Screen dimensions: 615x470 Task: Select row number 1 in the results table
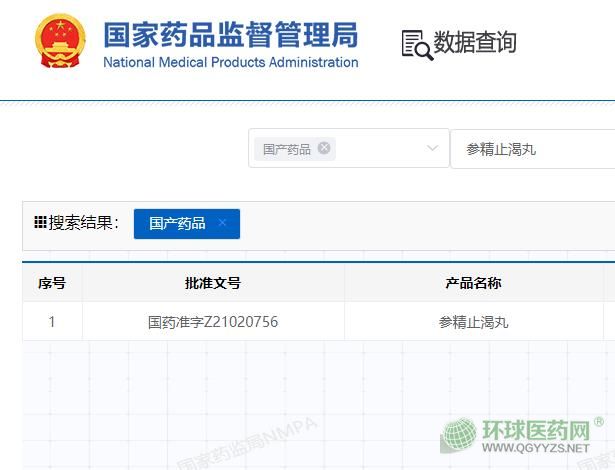pos(52,322)
